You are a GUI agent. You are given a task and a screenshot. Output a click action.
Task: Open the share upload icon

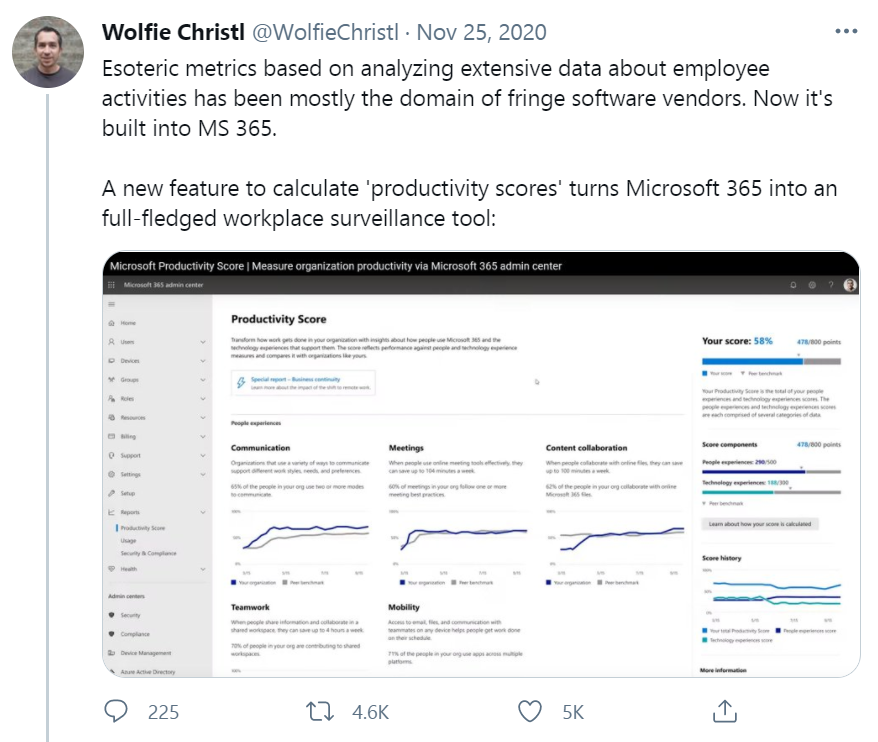[x=725, y=711]
